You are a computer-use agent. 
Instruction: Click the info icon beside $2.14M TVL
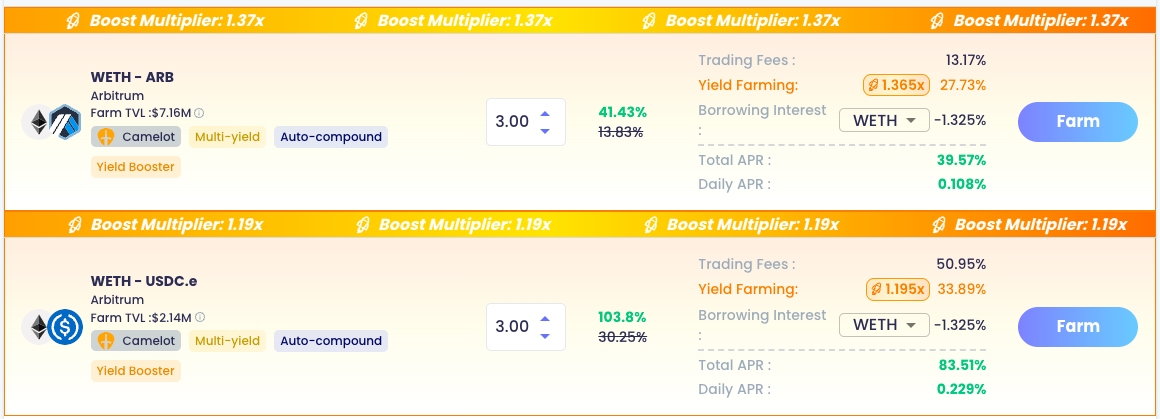point(201,317)
